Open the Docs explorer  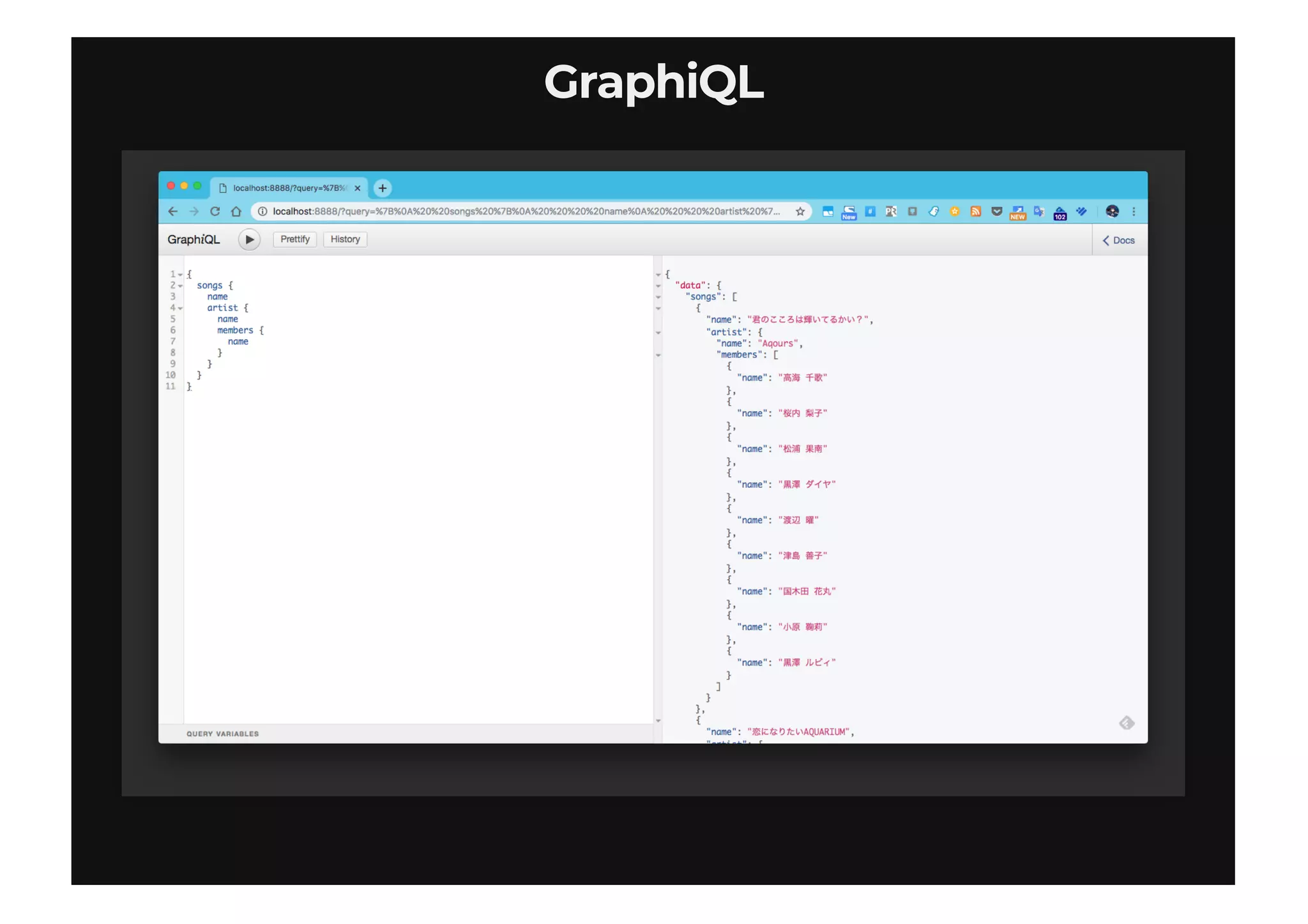pos(1119,240)
